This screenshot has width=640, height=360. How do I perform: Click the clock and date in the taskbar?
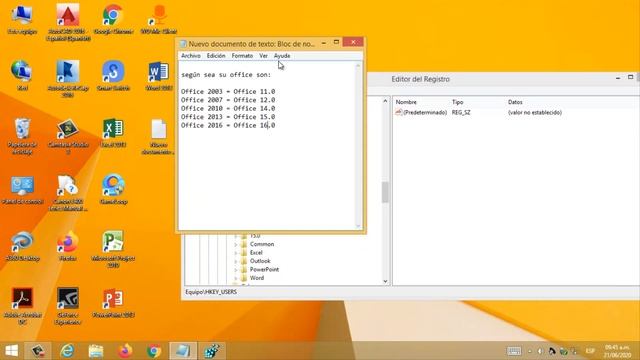point(617,351)
